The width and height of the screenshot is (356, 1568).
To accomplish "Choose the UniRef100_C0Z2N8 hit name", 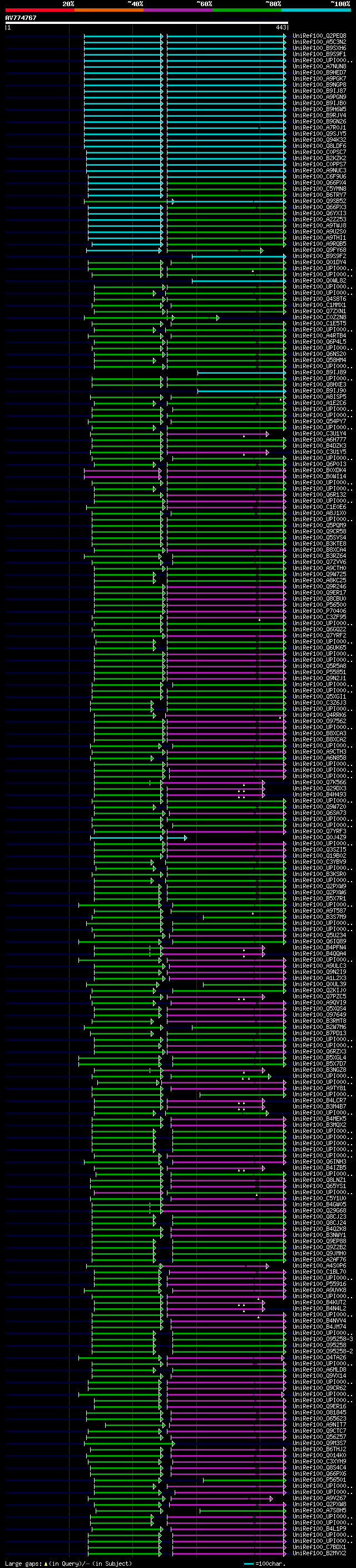I will point(319,317).
